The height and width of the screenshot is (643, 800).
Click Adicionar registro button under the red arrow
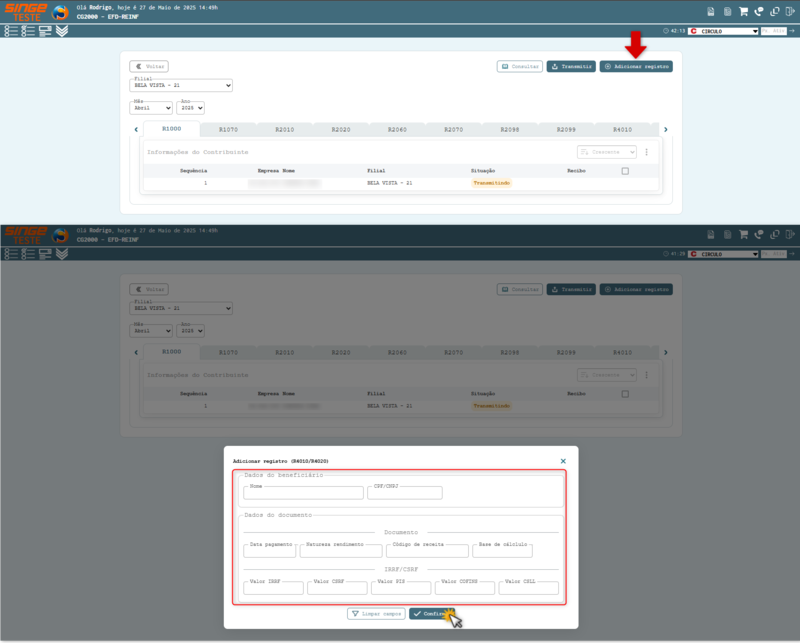click(x=636, y=67)
